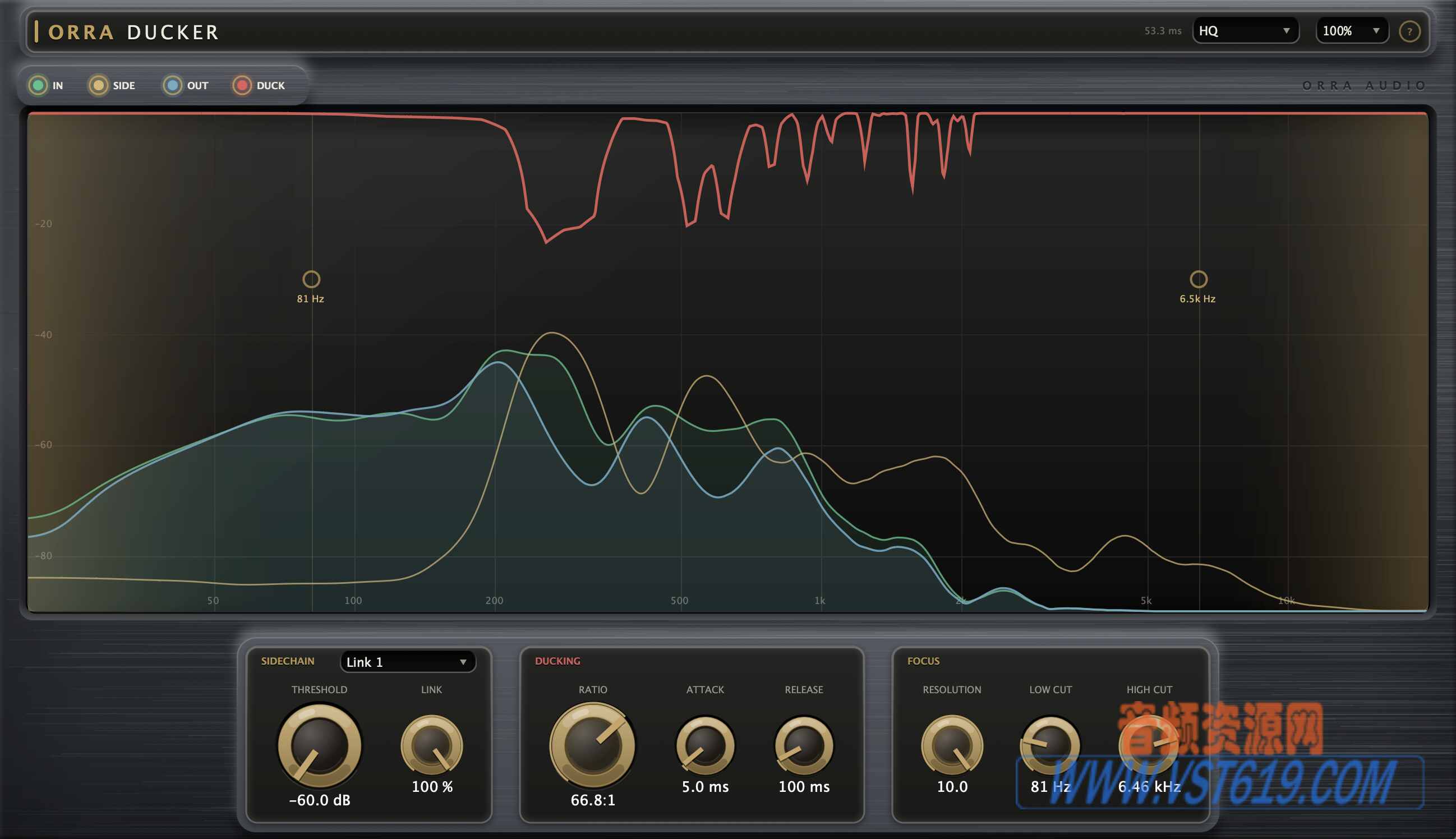Click the RATIO knob label
The height and width of the screenshot is (839, 1456).
point(593,690)
